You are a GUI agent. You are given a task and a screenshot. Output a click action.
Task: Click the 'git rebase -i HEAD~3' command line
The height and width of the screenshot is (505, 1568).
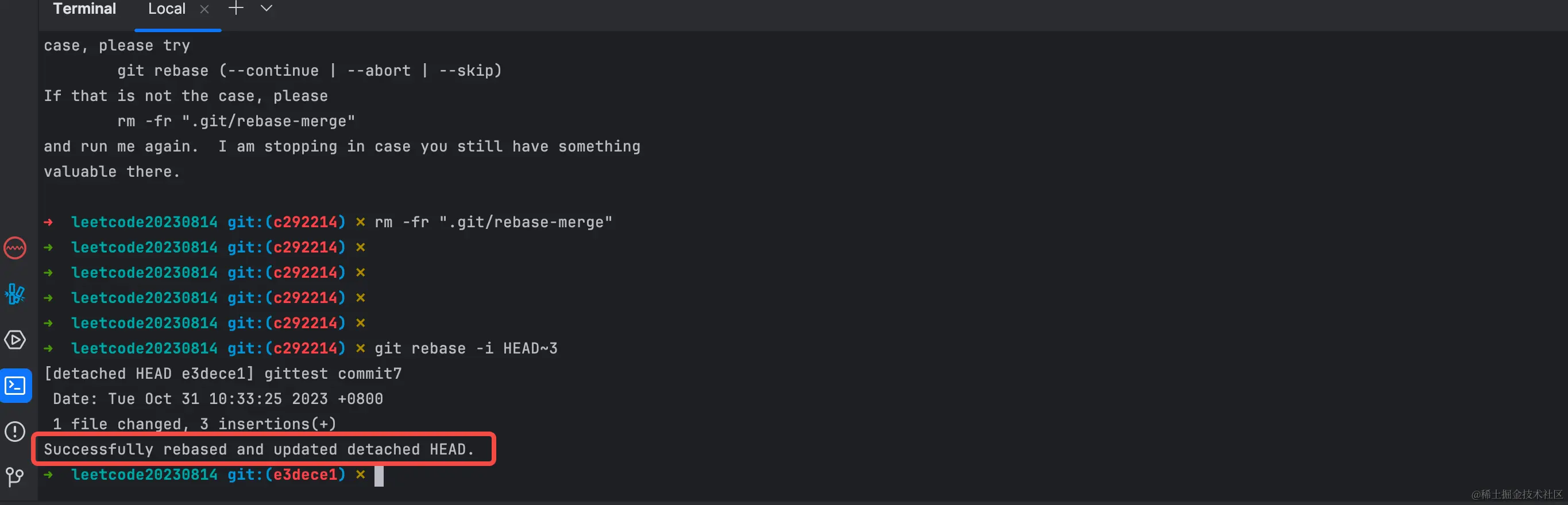466,349
